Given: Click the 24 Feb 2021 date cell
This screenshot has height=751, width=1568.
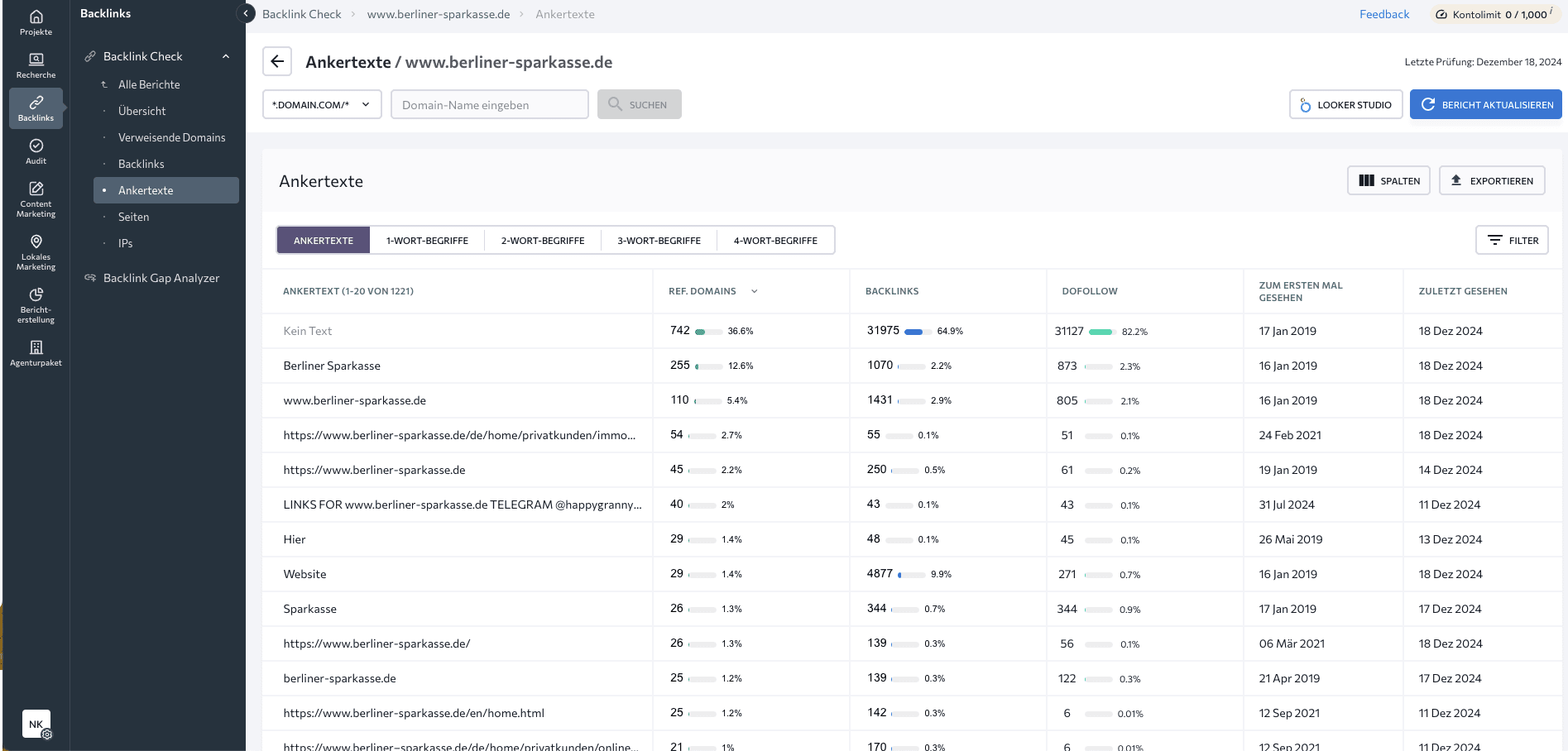Looking at the screenshot, I should [1290, 435].
